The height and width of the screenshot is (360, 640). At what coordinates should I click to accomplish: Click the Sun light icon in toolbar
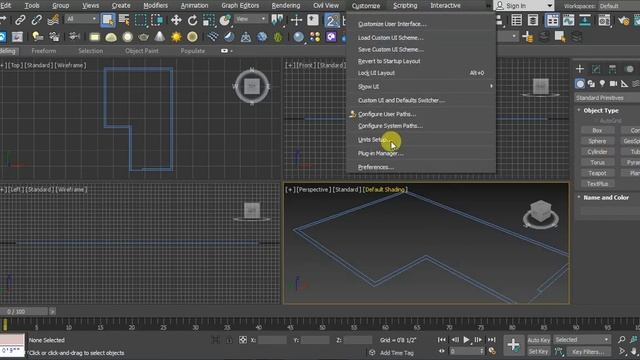(x=176, y=37)
